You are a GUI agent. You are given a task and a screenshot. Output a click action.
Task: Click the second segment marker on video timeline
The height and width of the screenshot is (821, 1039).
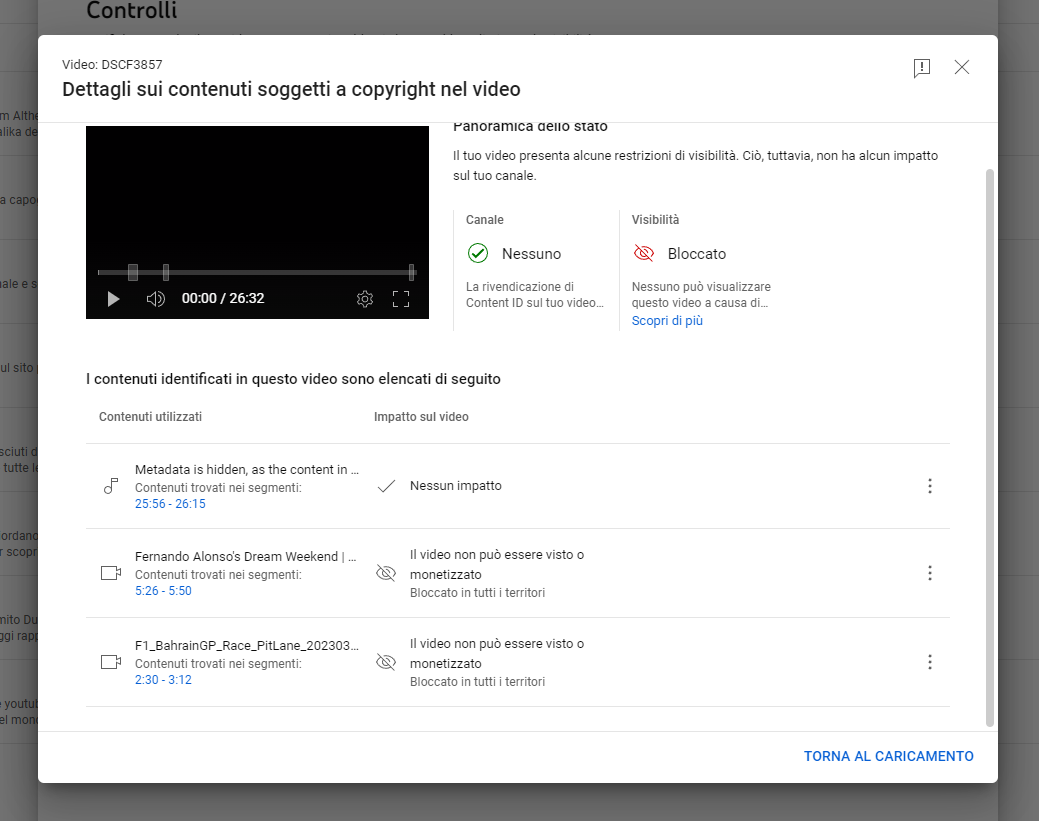pyautogui.click(x=166, y=272)
